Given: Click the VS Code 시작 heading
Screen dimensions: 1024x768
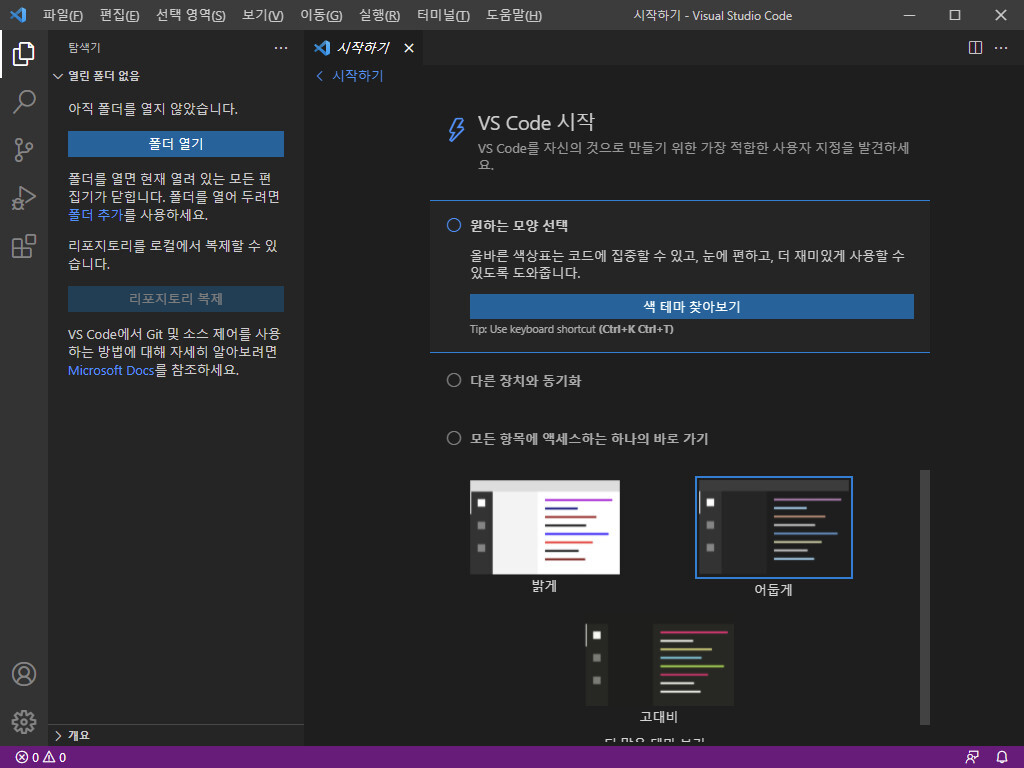Looking at the screenshot, I should point(536,122).
